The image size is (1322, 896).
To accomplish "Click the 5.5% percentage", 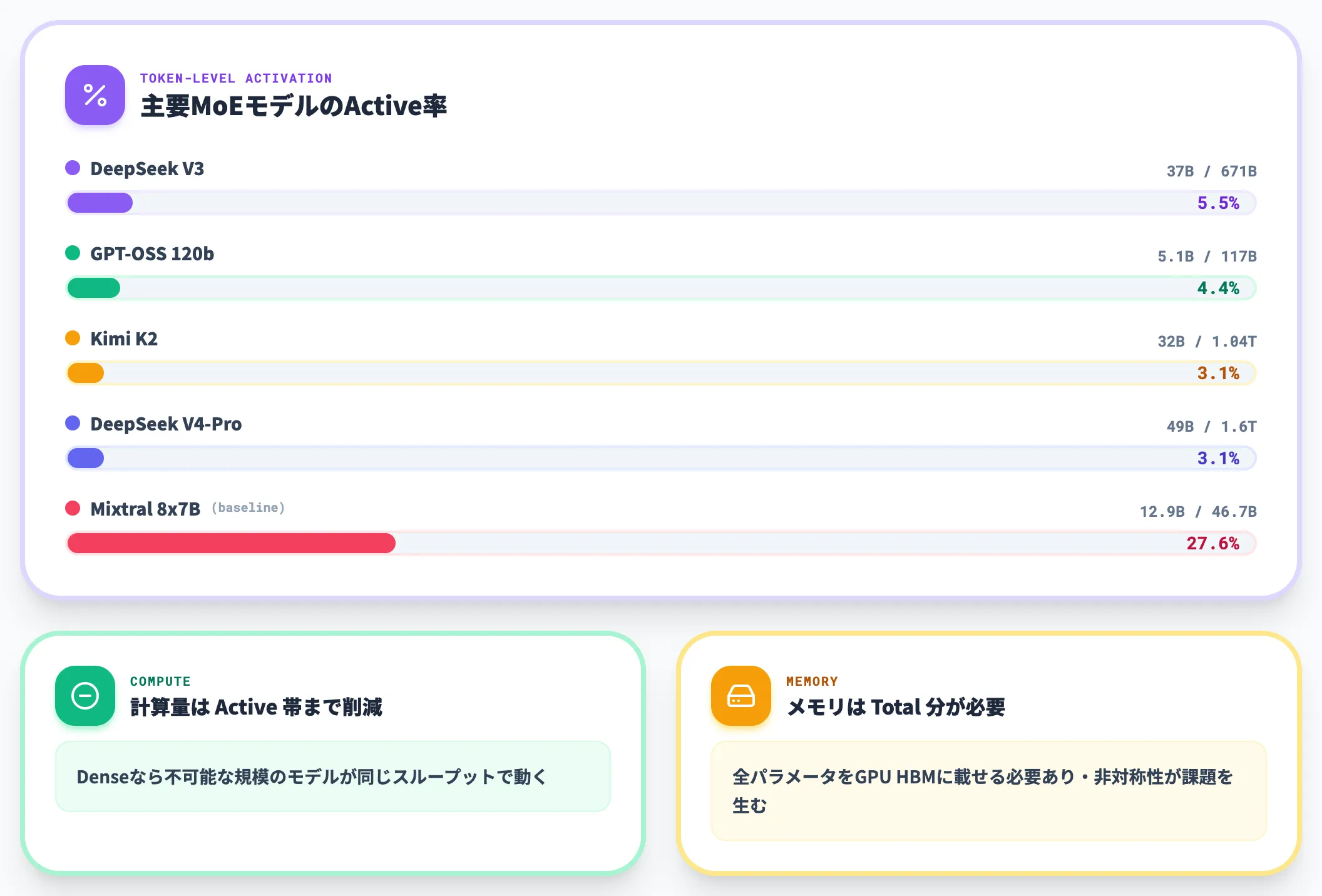I will pyautogui.click(x=1218, y=203).
